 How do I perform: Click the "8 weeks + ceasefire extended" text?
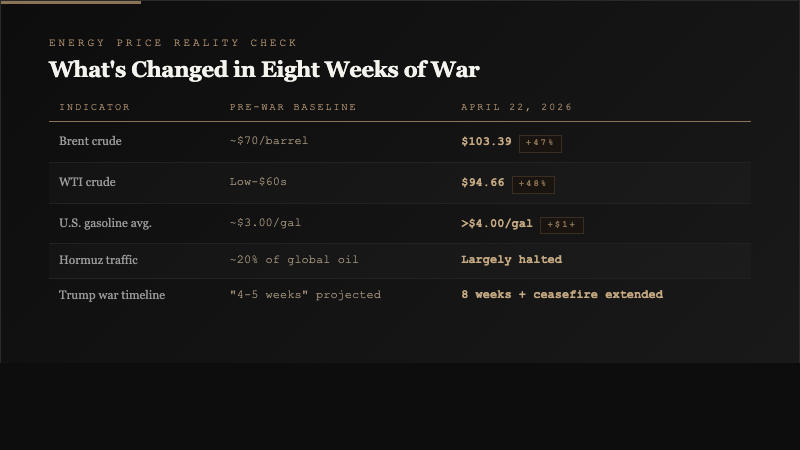point(562,295)
